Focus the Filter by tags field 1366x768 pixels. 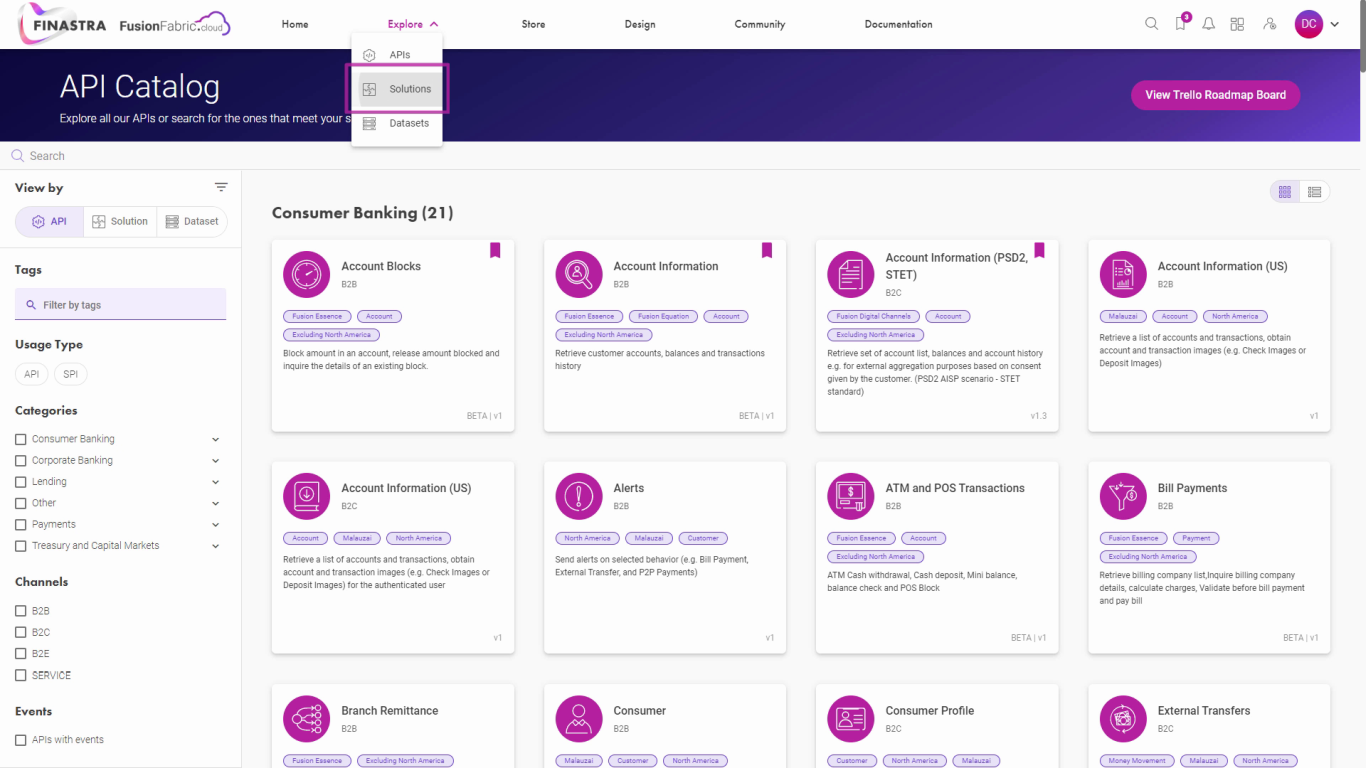(x=120, y=305)
